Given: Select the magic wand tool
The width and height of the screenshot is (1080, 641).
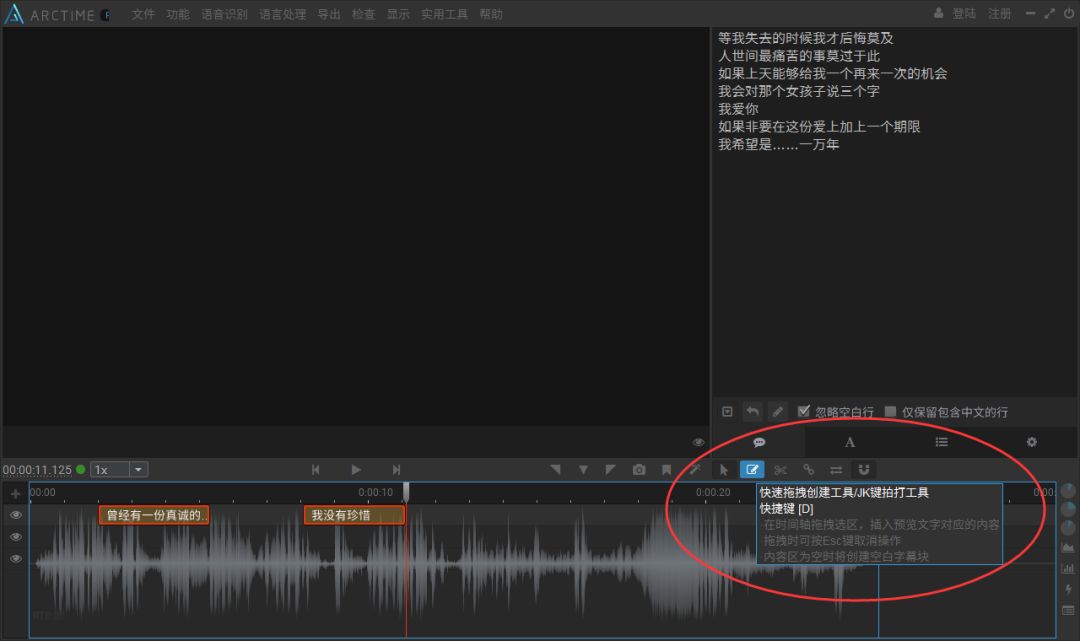Looking at the screenshot, I should click(x=695, y=469).
